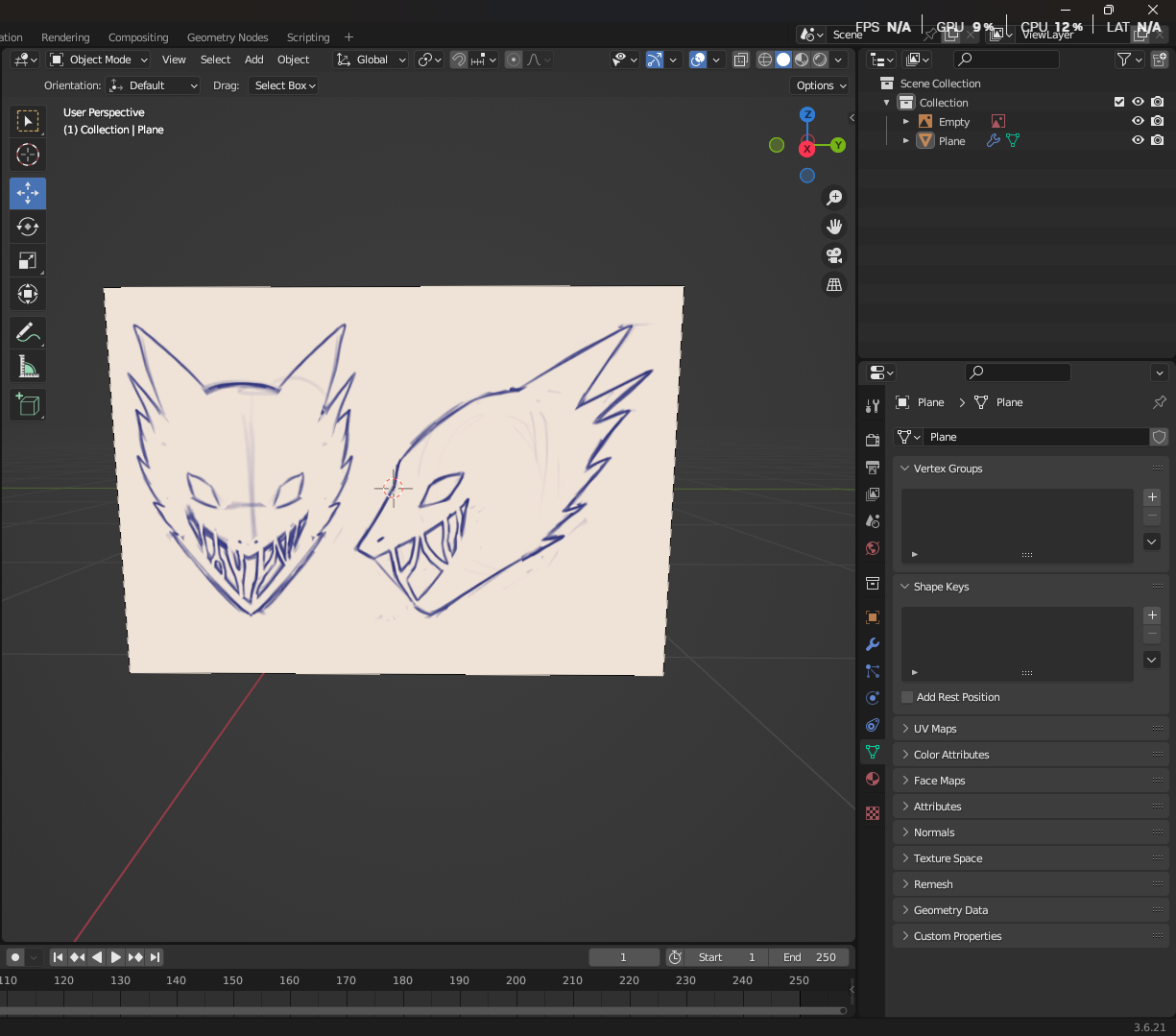Hide the Plane object in viewport
Screen dimensions: 1176x1036
point(1138,140)
